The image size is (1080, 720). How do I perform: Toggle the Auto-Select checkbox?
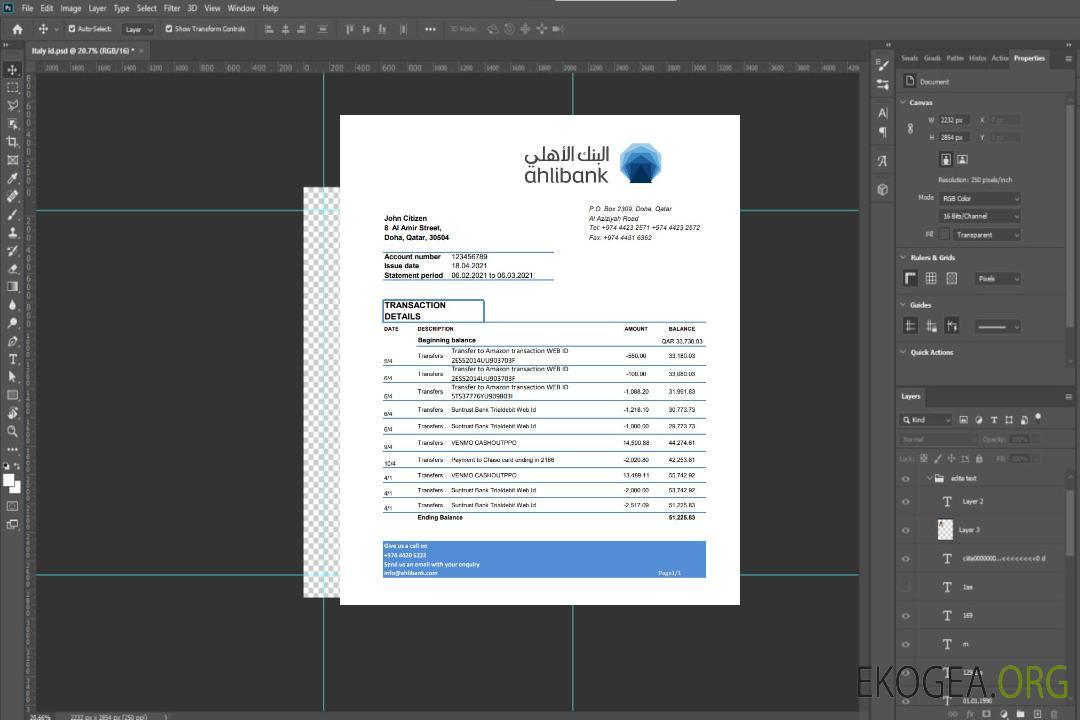[x=72, y=29]
